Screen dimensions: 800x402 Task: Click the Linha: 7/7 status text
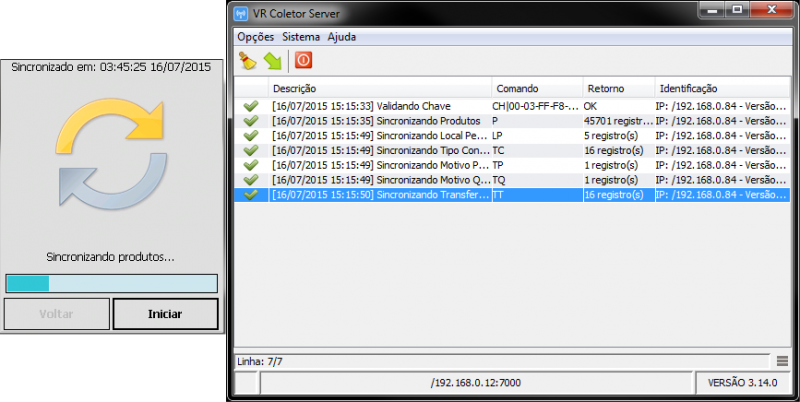260,362
